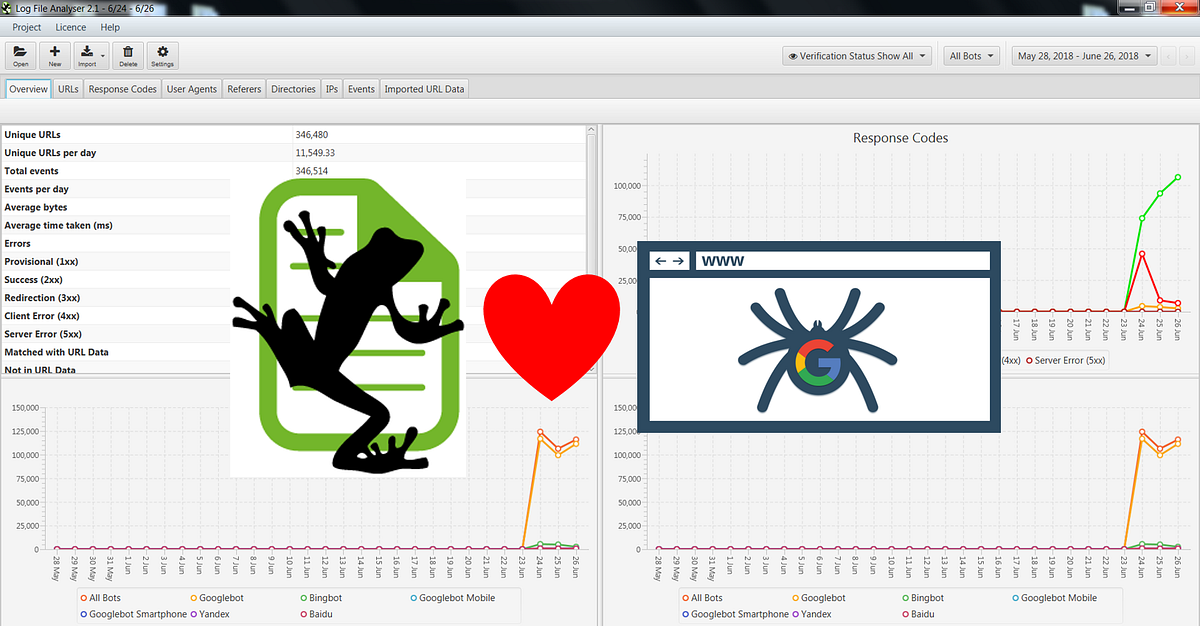Switch to the Response Codes tab
1200x626 pixels.
click(122, 88)
